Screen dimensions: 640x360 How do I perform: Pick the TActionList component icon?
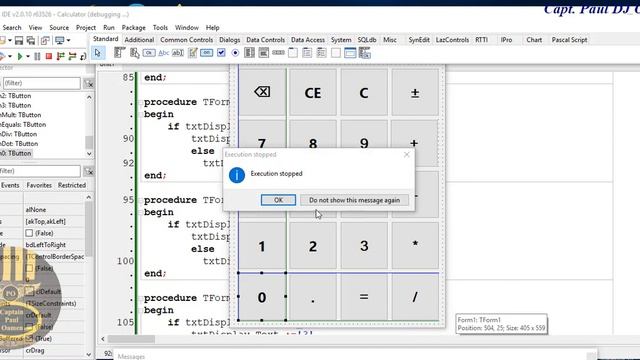364,53
